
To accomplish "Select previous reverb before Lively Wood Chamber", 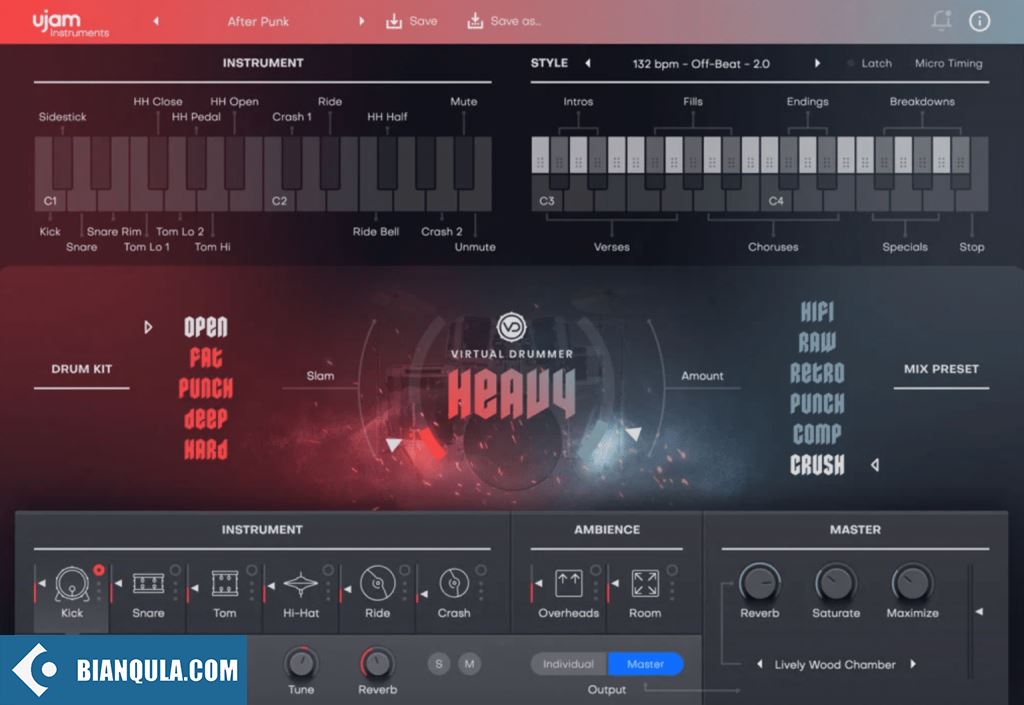I will 760,664.
